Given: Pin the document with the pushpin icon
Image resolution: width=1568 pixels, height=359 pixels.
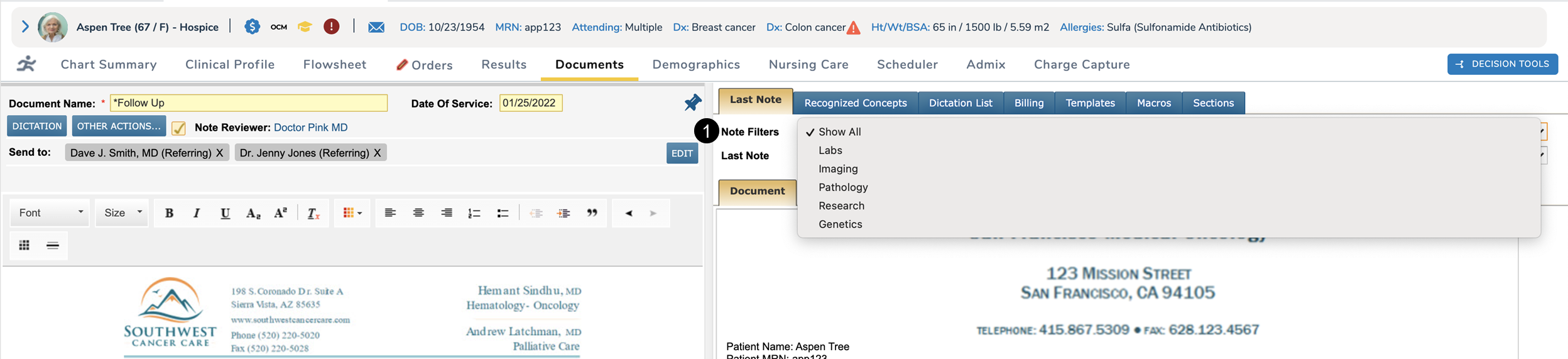Looking at the screenshot, I should [x=692, y=102].
